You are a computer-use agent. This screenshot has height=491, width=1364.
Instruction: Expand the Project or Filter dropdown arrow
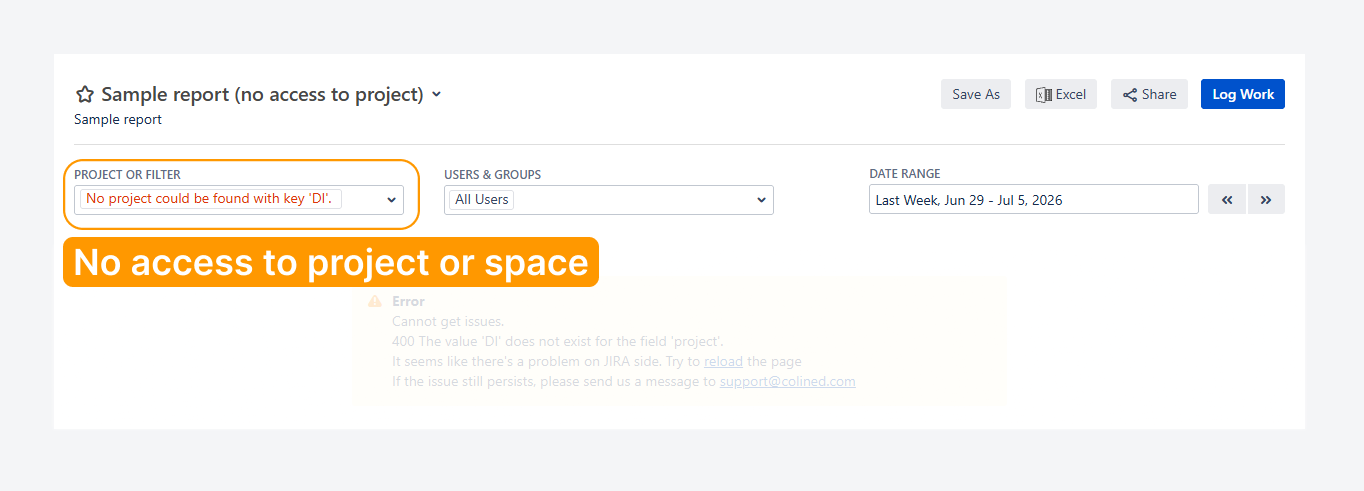point(391,200)
